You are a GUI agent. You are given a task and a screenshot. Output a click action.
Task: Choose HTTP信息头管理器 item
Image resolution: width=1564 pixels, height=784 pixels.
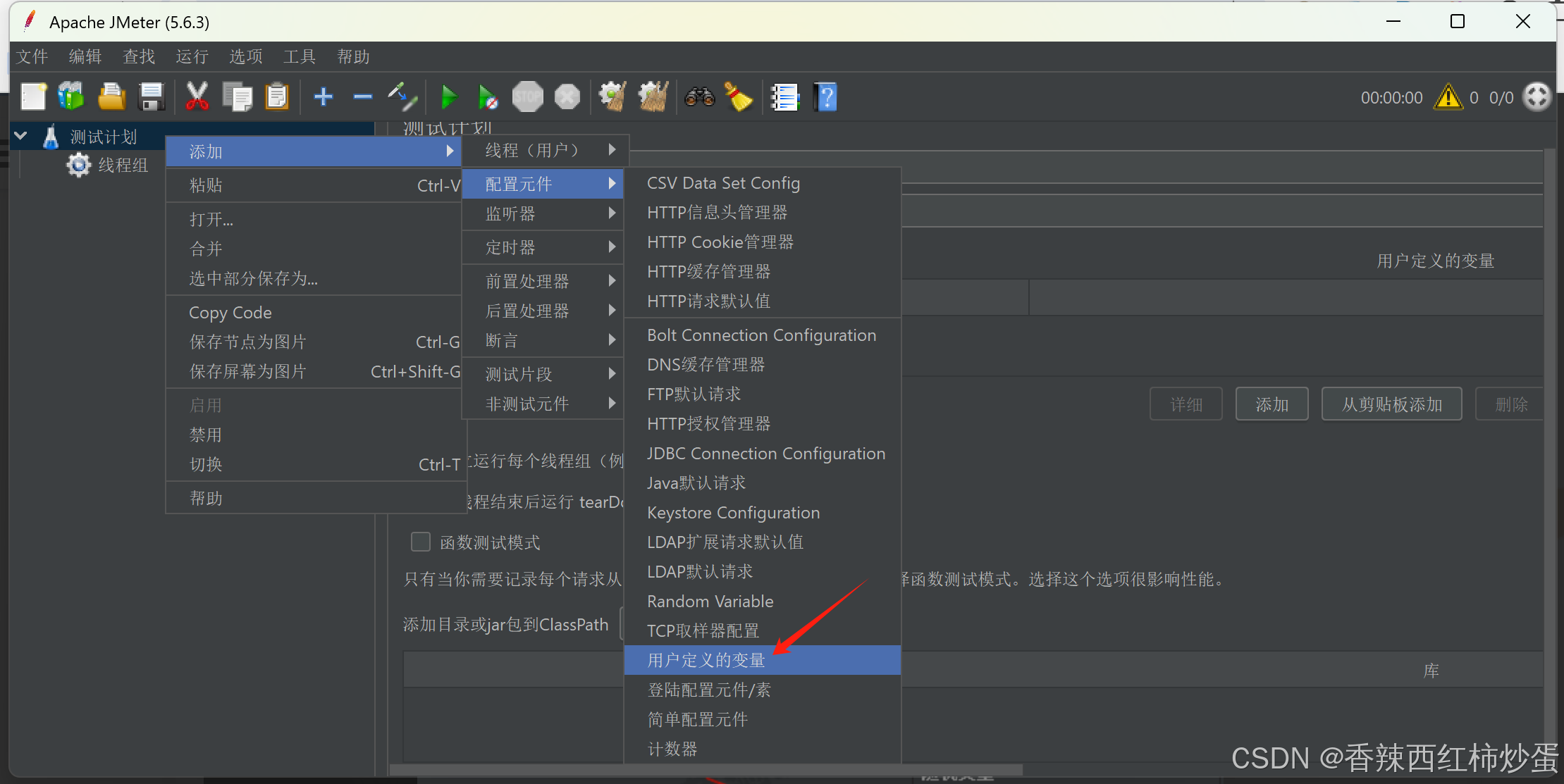click(x=763, y=213)
